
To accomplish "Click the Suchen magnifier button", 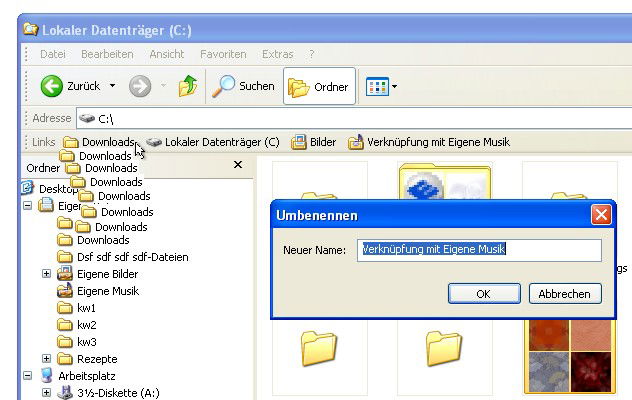I will (x=243, y=86).
